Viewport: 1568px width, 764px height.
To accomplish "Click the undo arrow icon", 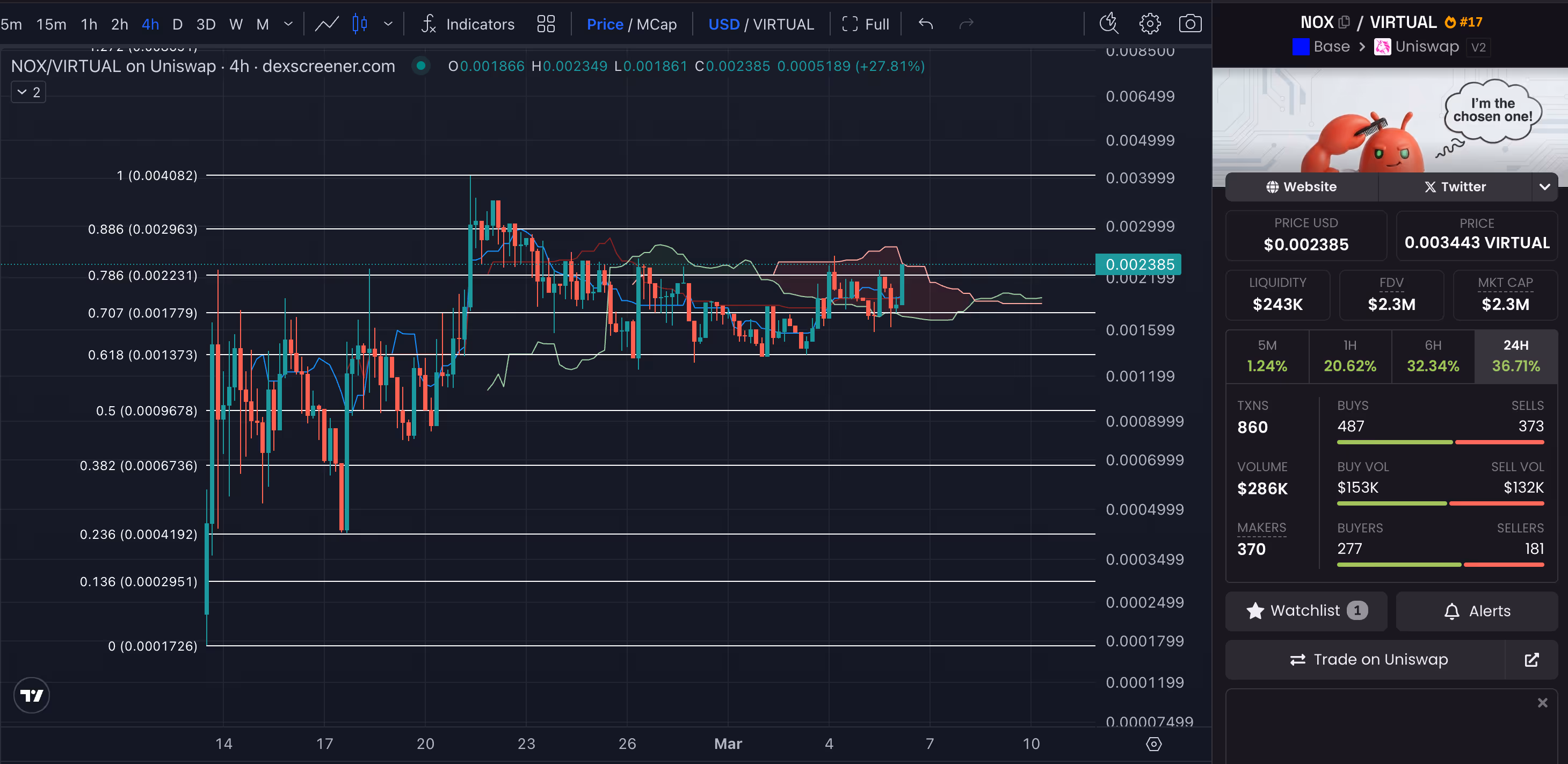I will coord(926,24).
